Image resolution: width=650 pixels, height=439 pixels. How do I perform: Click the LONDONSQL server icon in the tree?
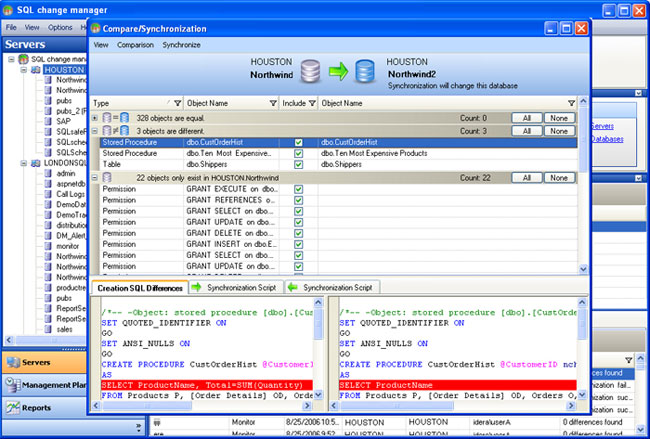36,163
